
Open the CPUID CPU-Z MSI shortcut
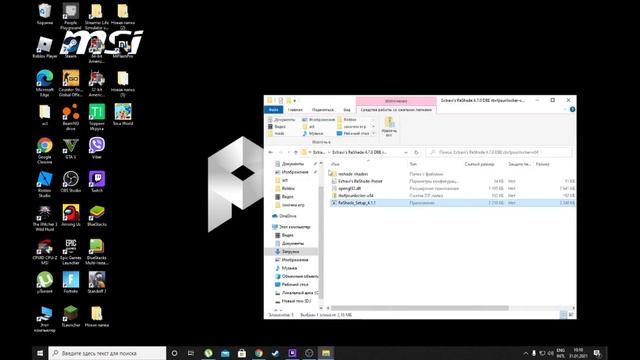[44, 251]
